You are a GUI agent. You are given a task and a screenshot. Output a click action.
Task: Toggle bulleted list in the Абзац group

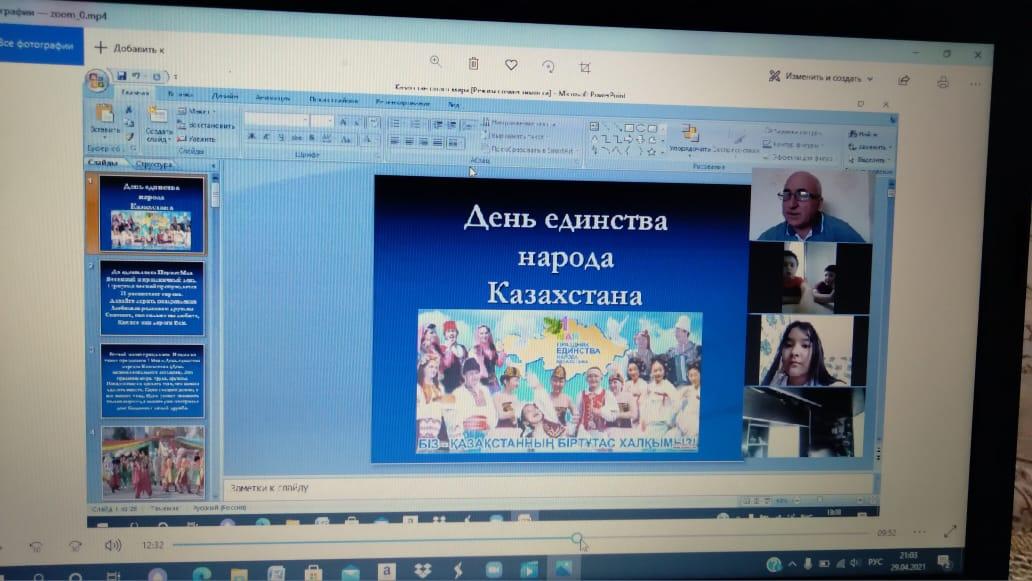click(394, 123)
